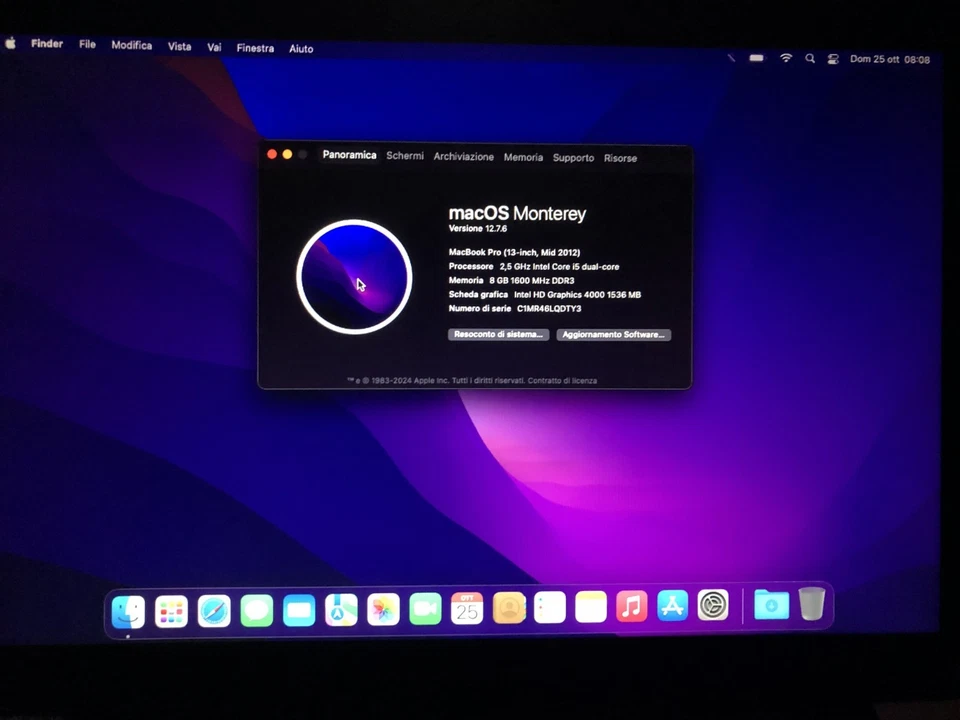960x720 pixels.
Task: Open the Vai menu
Action: pos(214,47)
